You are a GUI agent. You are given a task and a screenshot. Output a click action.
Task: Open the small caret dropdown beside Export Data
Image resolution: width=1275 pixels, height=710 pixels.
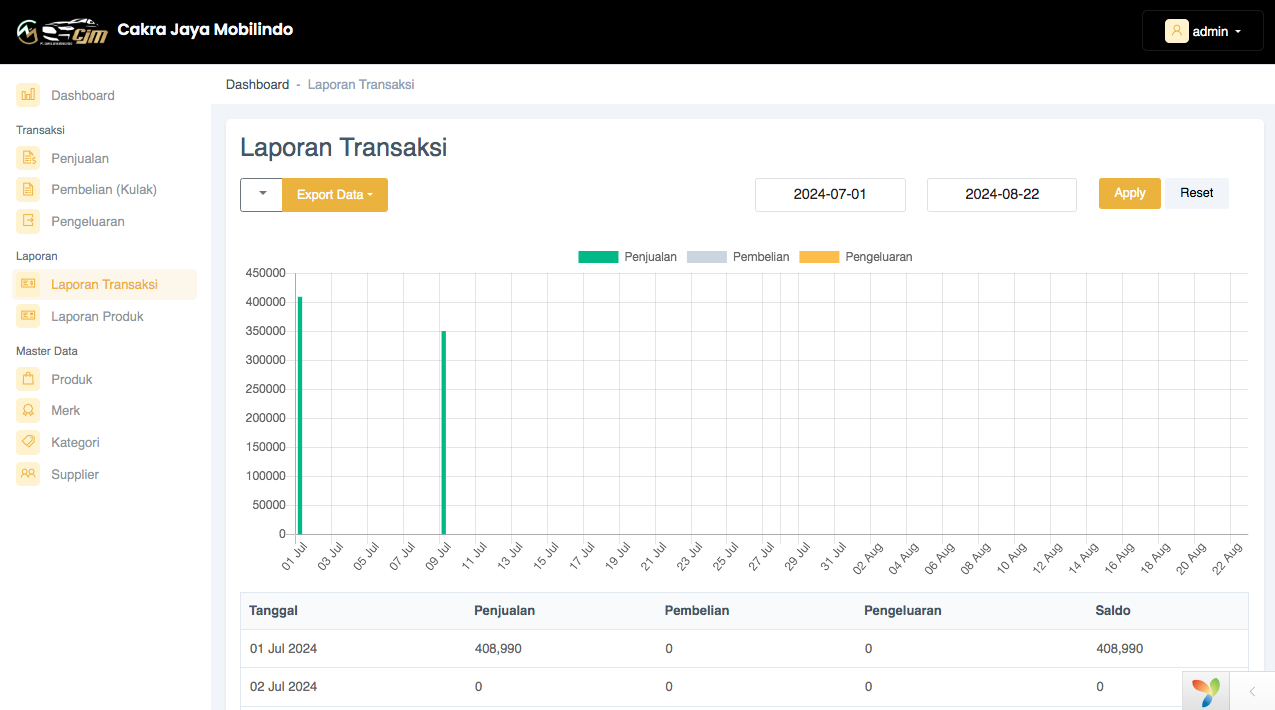(x=262, y=195)
